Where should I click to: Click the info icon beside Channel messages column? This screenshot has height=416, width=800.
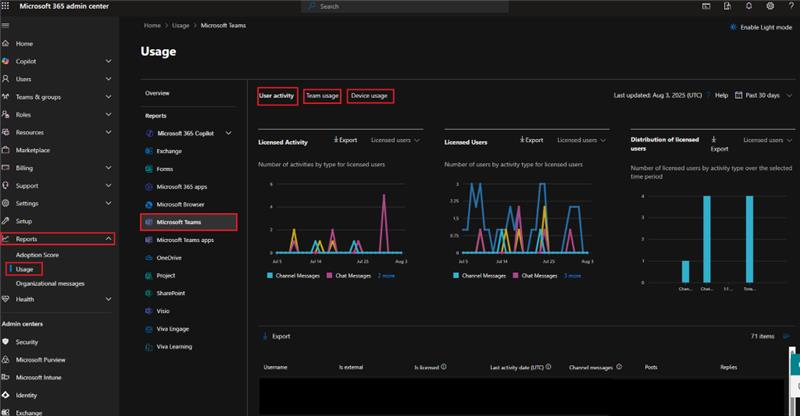[x=619, y=366]
